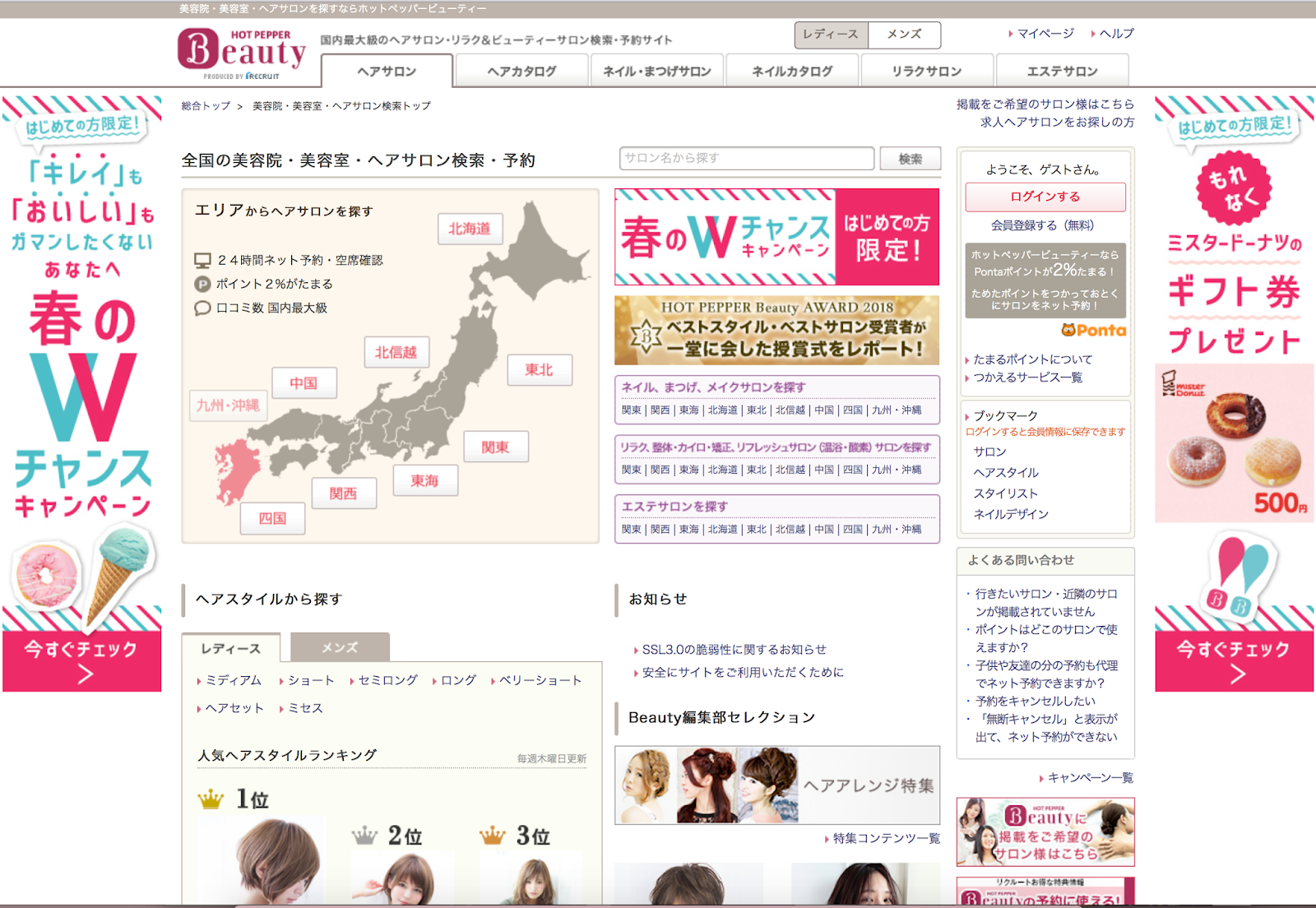Viewport: 1316px width, 908px height.
Task: Click the bronze crown icon for 3位
Action: tap(492, 836)
